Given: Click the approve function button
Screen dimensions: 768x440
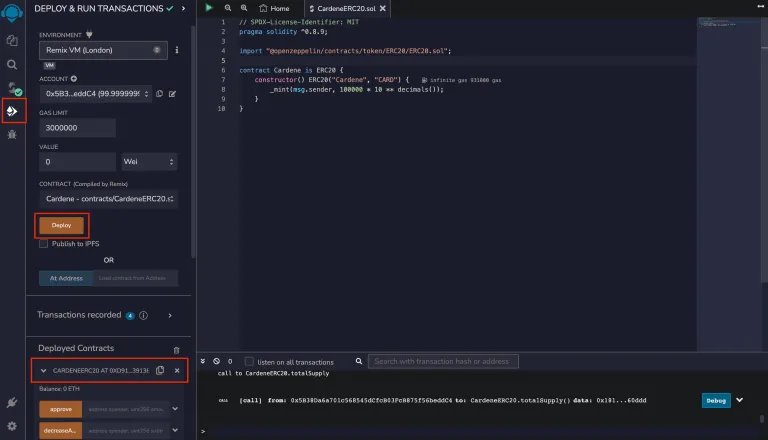Looking at the screenshot, I should [61, 409].
